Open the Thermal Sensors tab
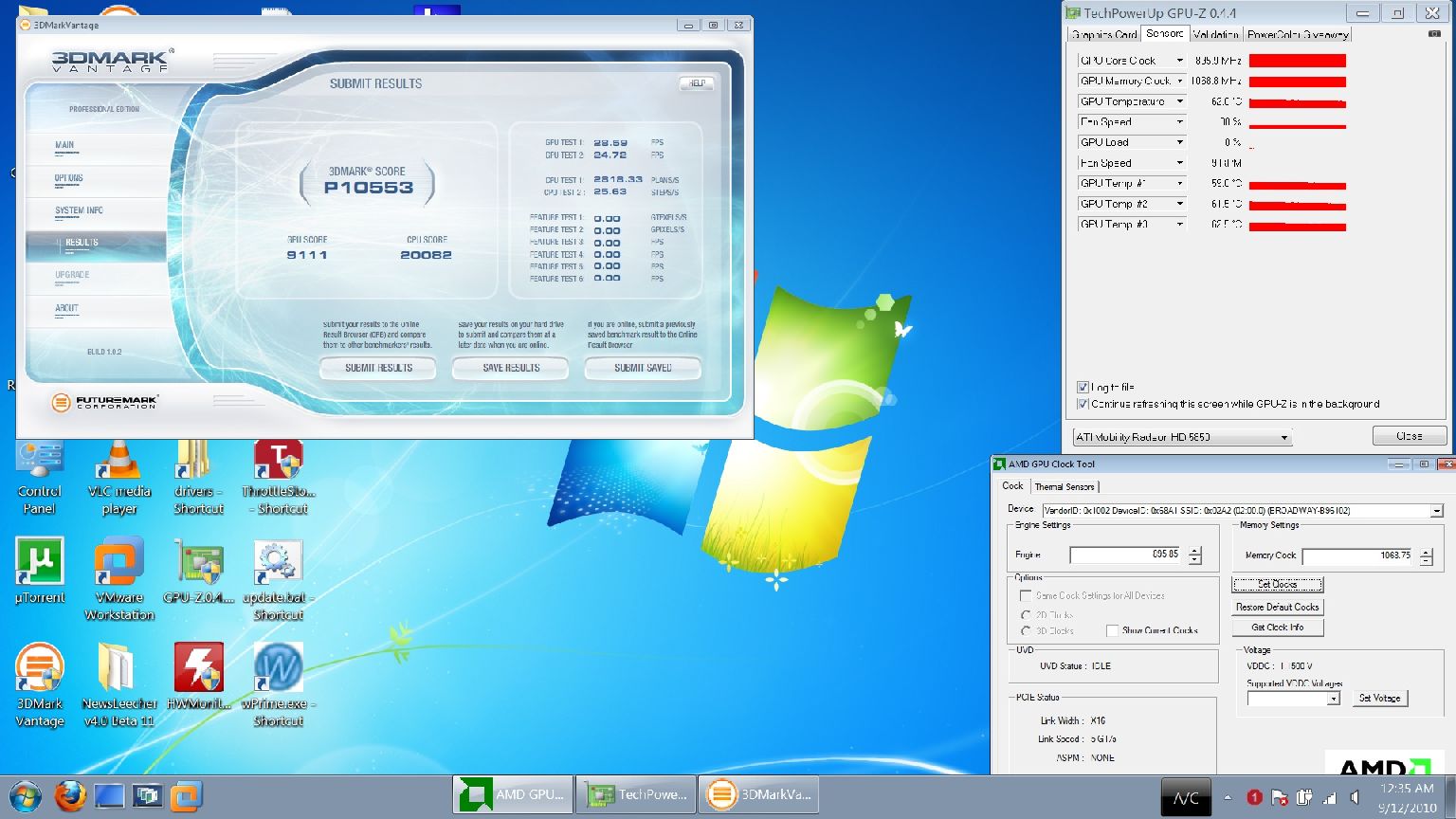Viewport: 1456px width, 819px height. tap(1065, 486)
